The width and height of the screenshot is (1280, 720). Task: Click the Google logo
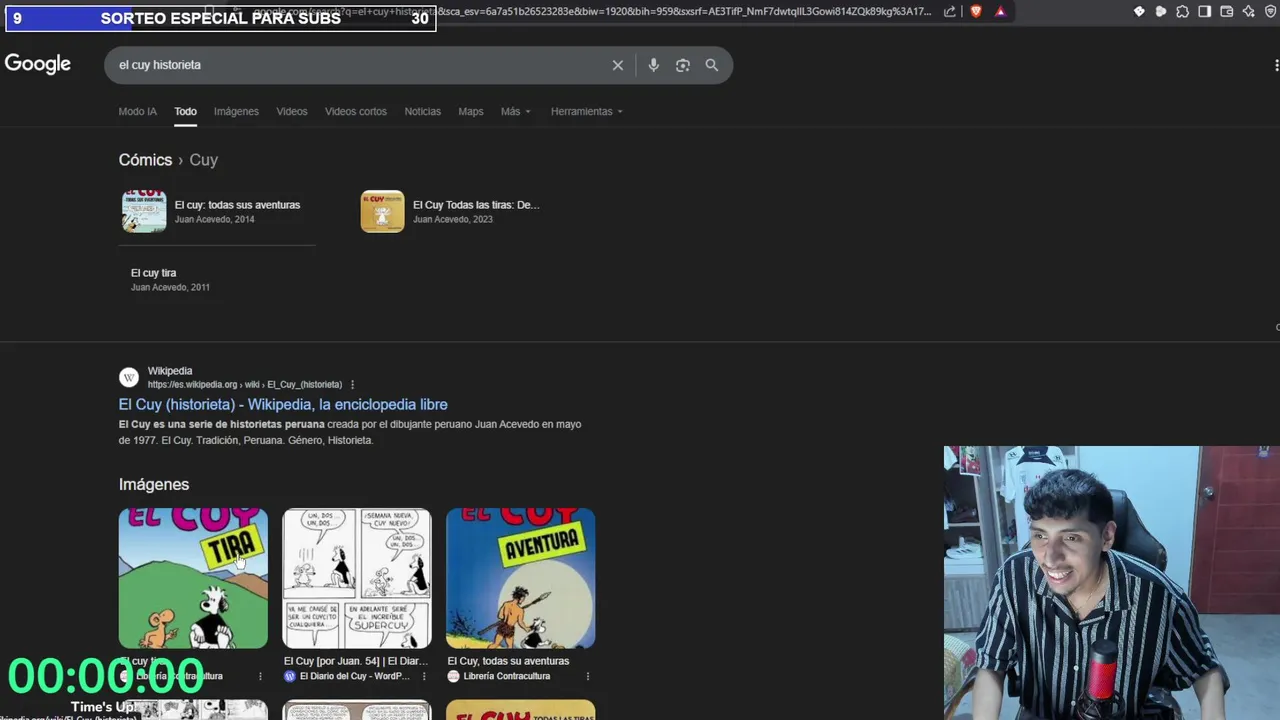click(x=38, y=64)
